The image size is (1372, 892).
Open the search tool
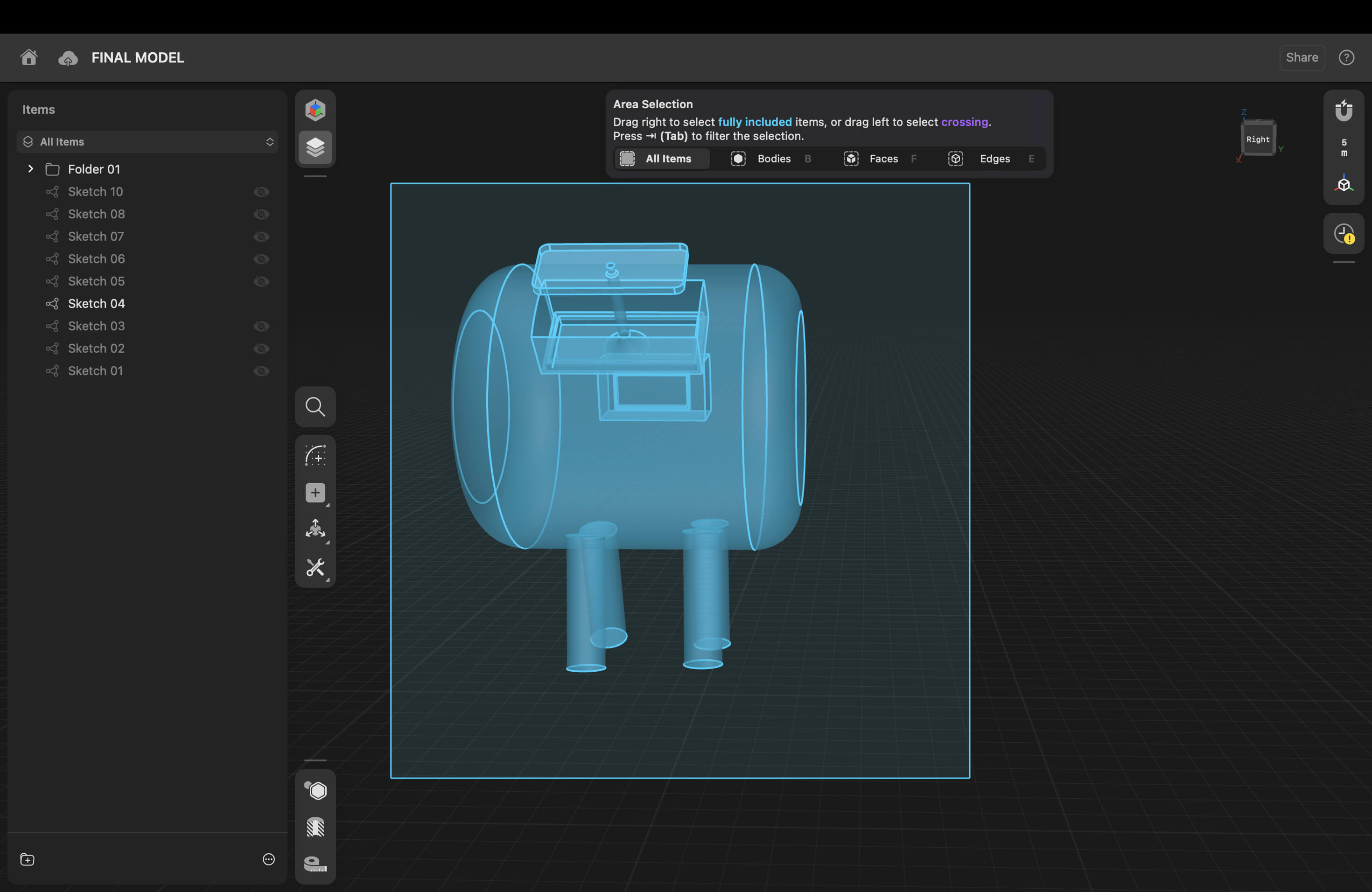315,407
